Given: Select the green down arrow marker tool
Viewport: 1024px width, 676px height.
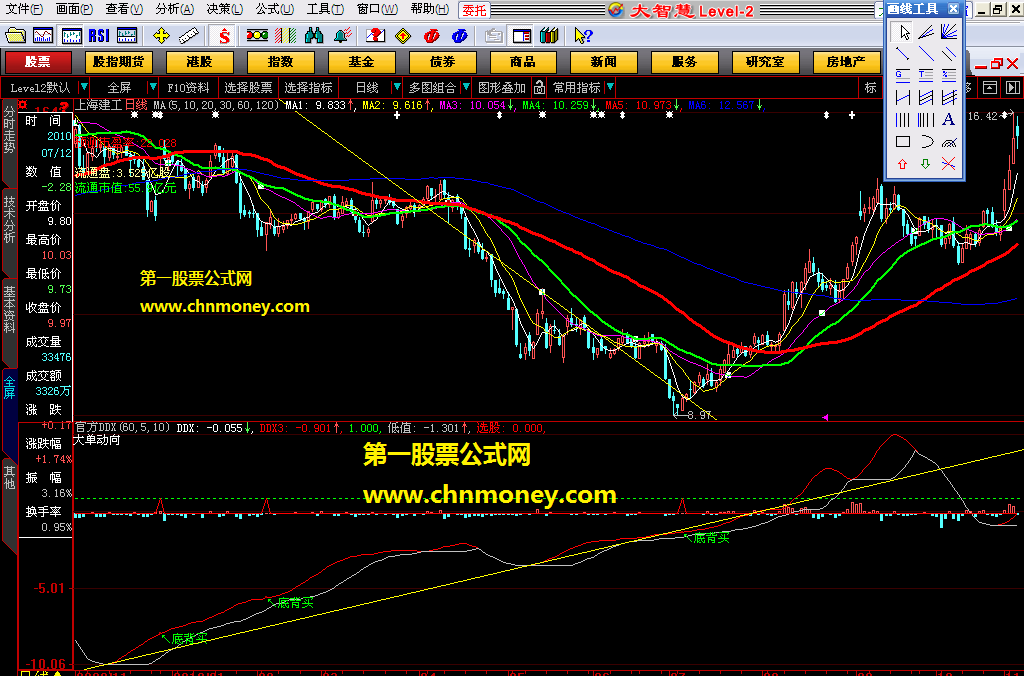Looking at the screenshot, I should point(926,164).
